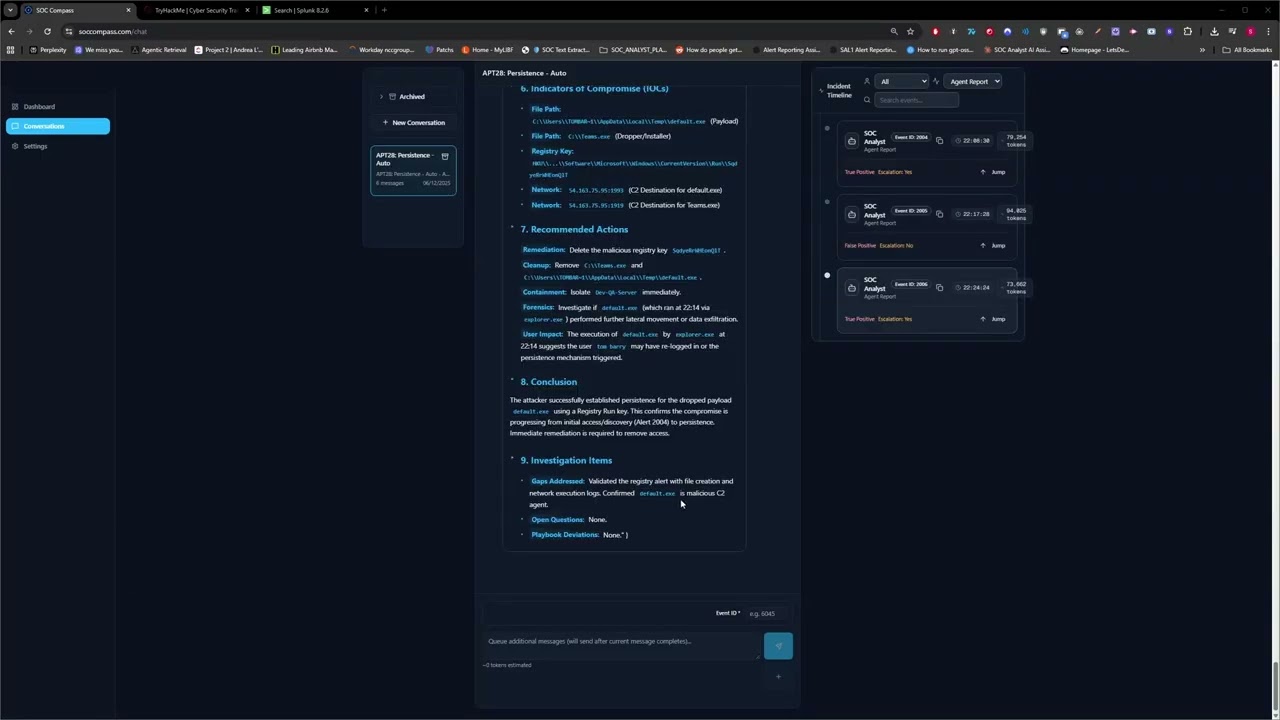
Task: Jump to event 2004 report
Action: (x=993, y=172)
